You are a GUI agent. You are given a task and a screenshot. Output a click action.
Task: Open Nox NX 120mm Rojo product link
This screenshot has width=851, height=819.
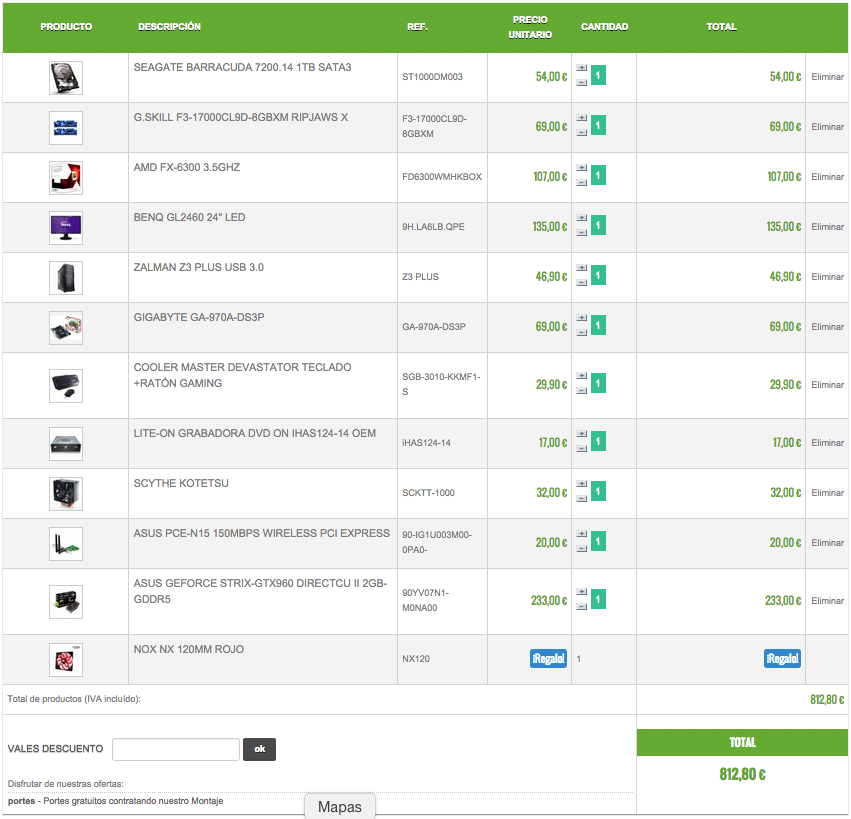[188, 649]
